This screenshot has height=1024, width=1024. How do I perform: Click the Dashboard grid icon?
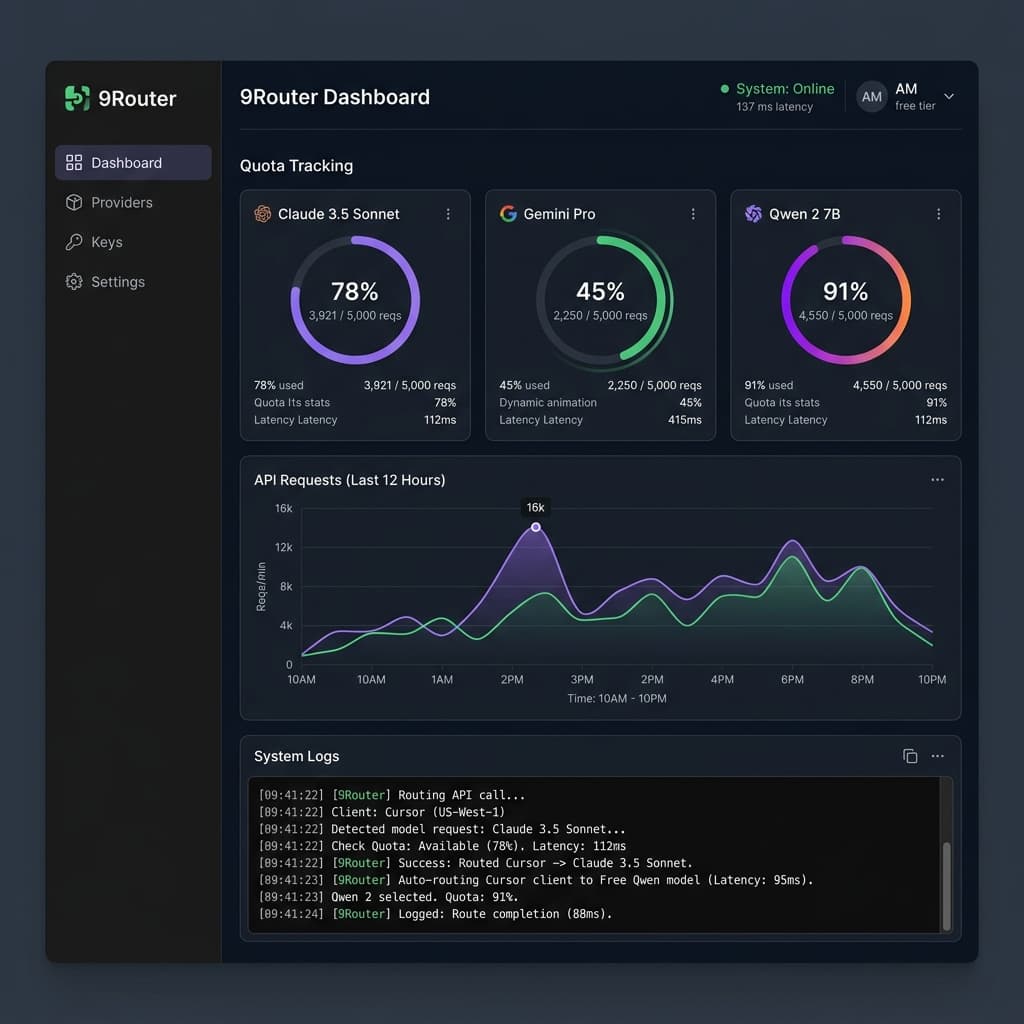tap(74, 163)
